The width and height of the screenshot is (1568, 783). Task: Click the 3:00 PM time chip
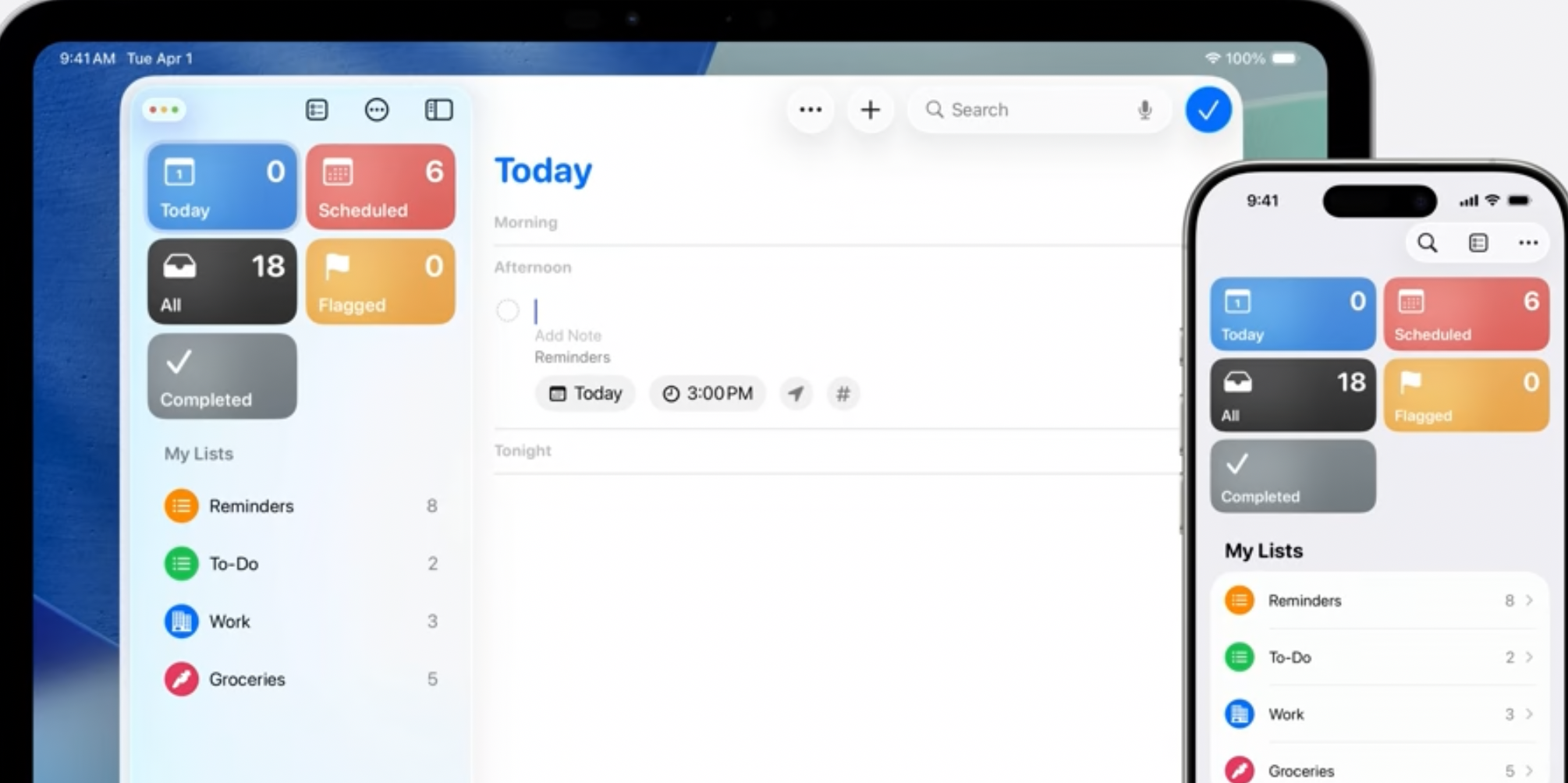click(708, 393)
